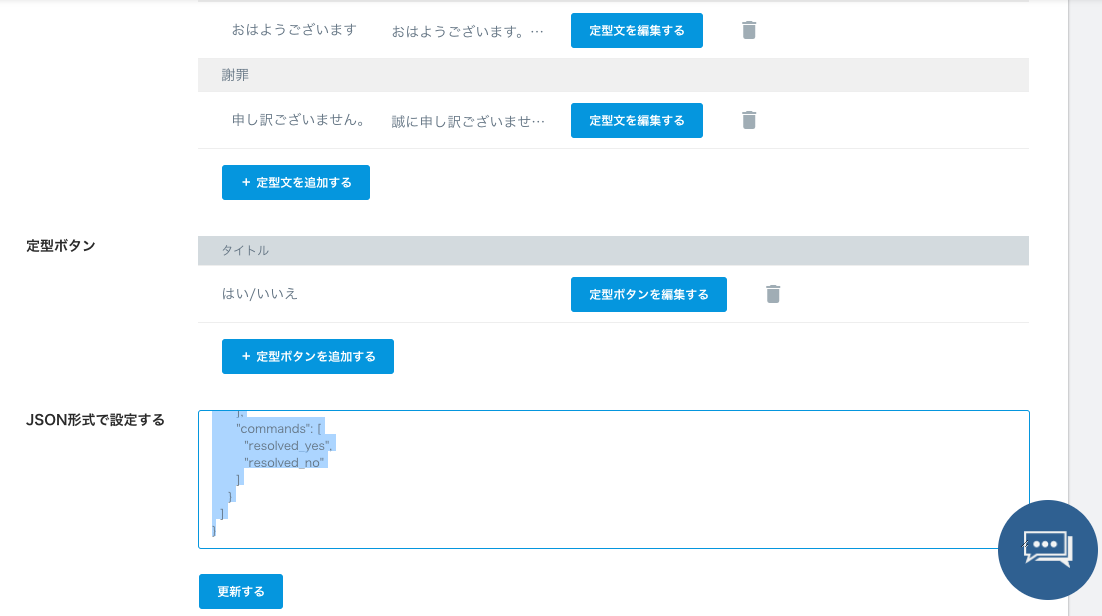The height and width of the screenshot is (616, 1102).
Task: Edit the おはようございます template text
Action: 637,30
